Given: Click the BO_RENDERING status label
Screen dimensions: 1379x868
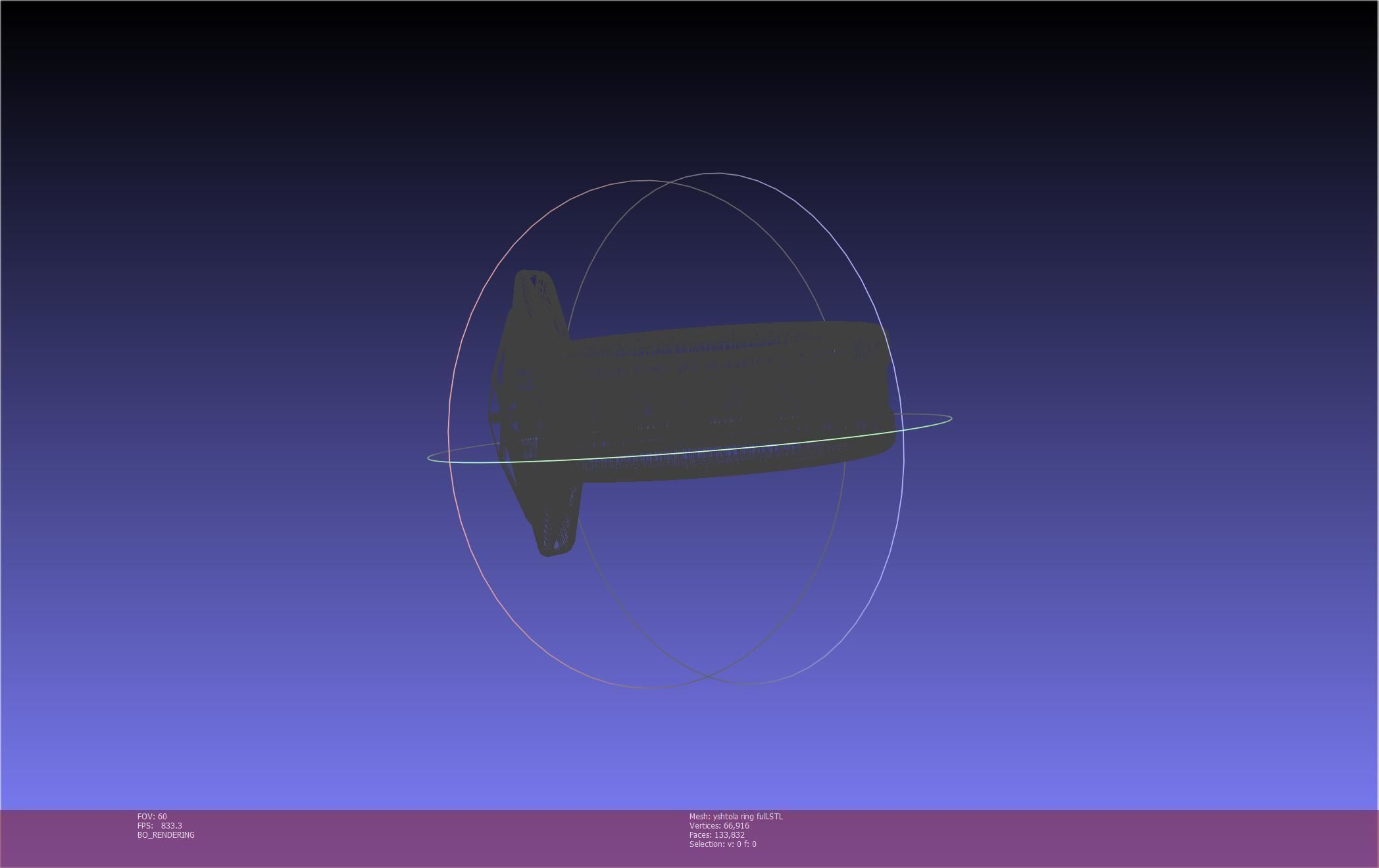Looking at the screenshot, I should click(x=166, y=835).
